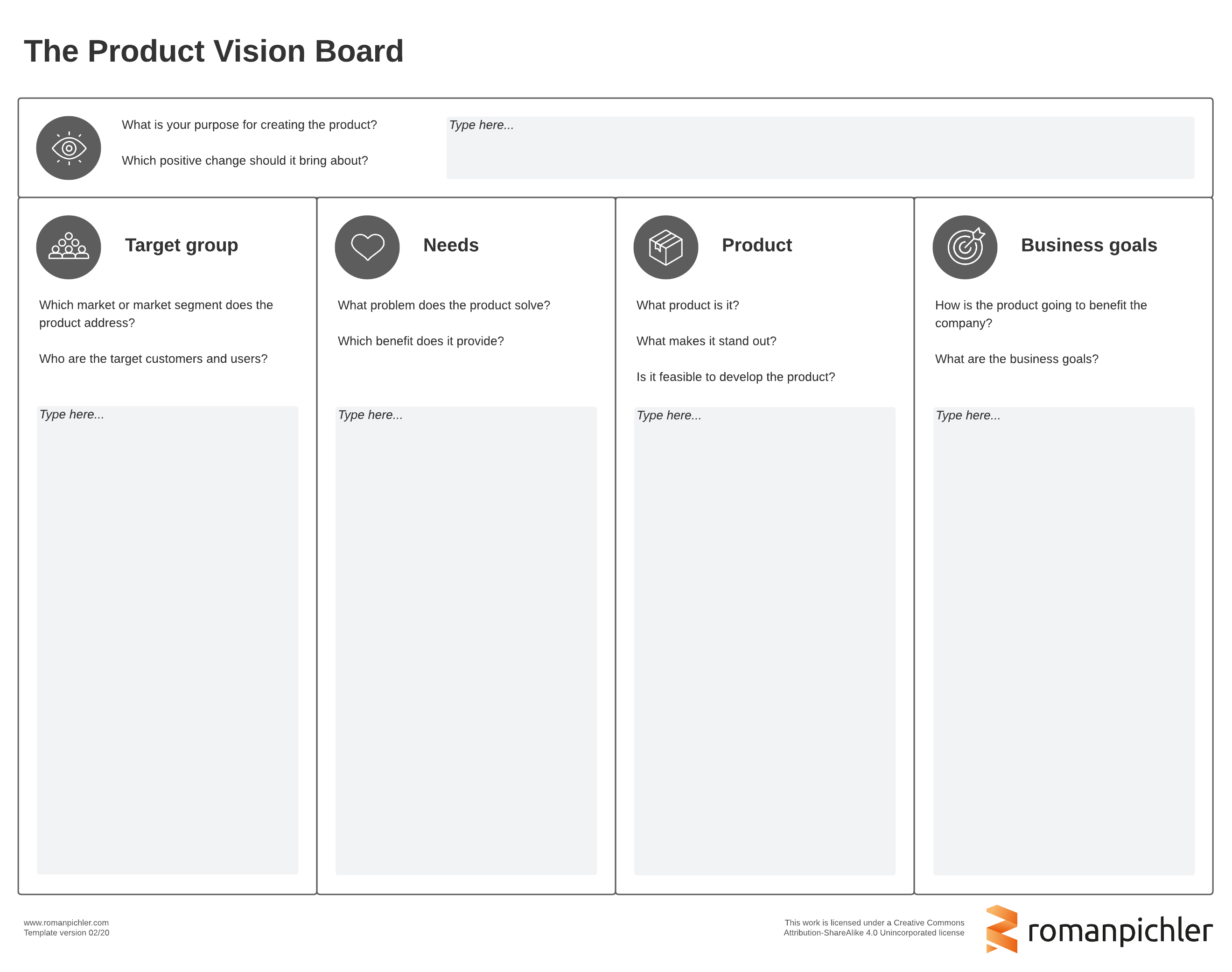Viewport: 1232px width, 972px height.
Task: Click the Business goals bullseye icon
Action: [x=965, y=247]
